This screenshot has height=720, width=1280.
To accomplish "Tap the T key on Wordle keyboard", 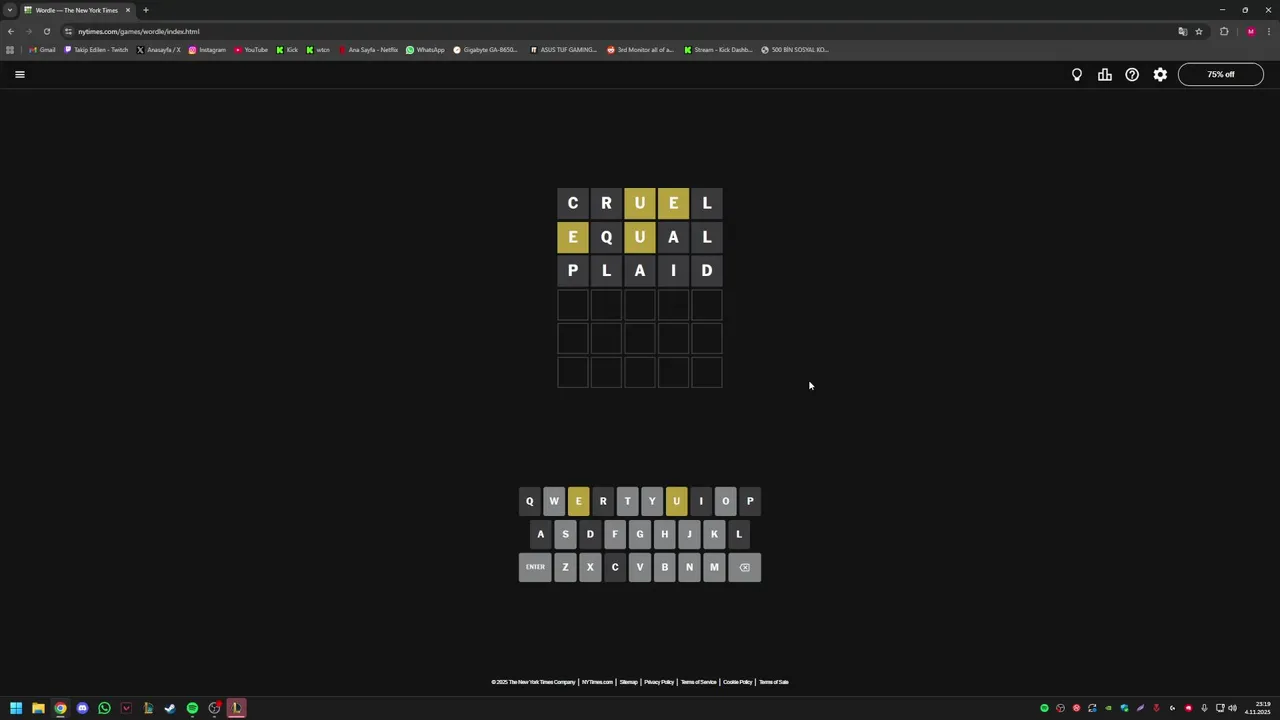I will coord(628,501).
